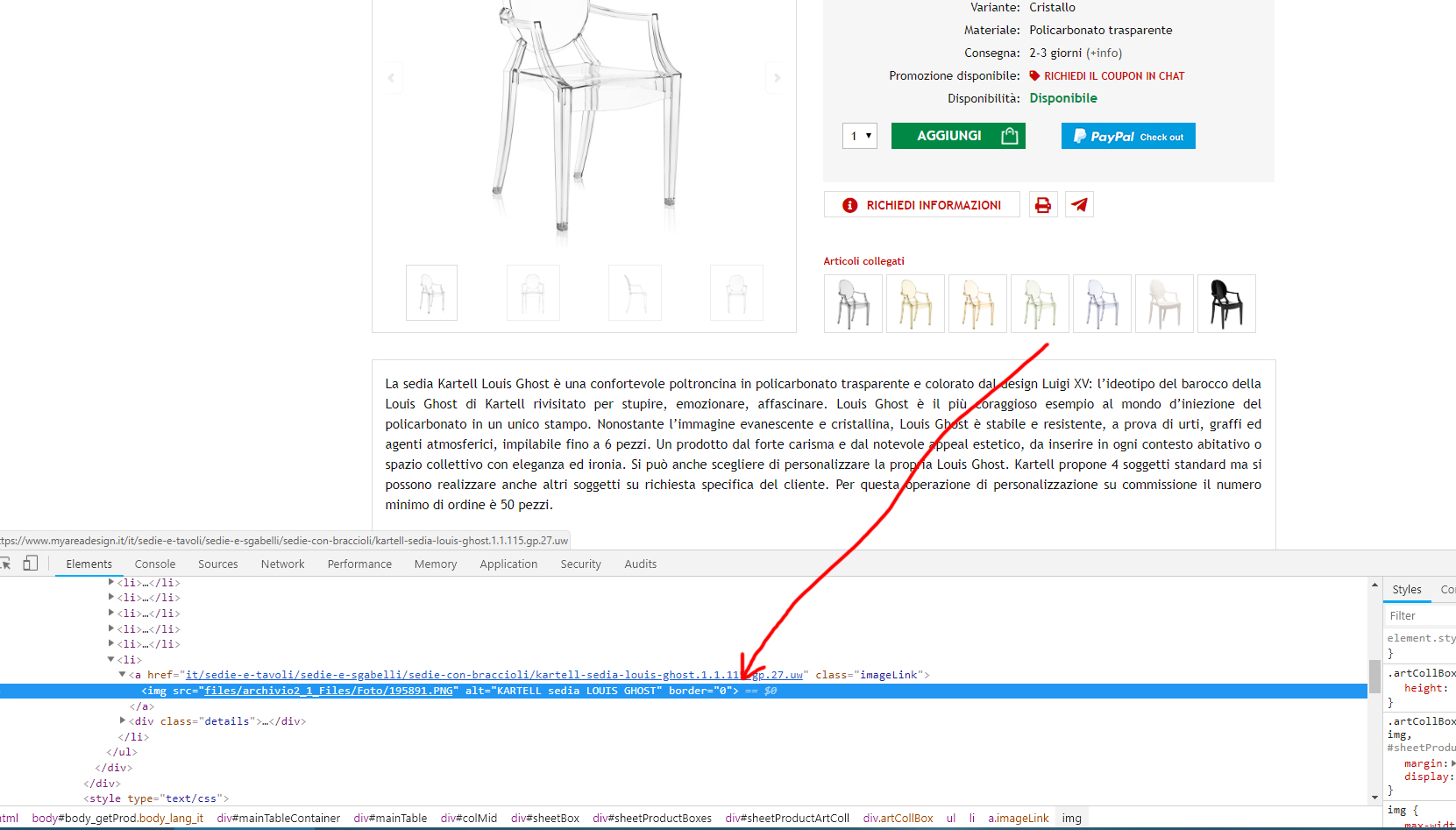The width and height of the screenshot is (1456, 830).
Task: Expand the collapsed <li> just above the open <li>
Action: pyautogui.click(x=111, y=644)
